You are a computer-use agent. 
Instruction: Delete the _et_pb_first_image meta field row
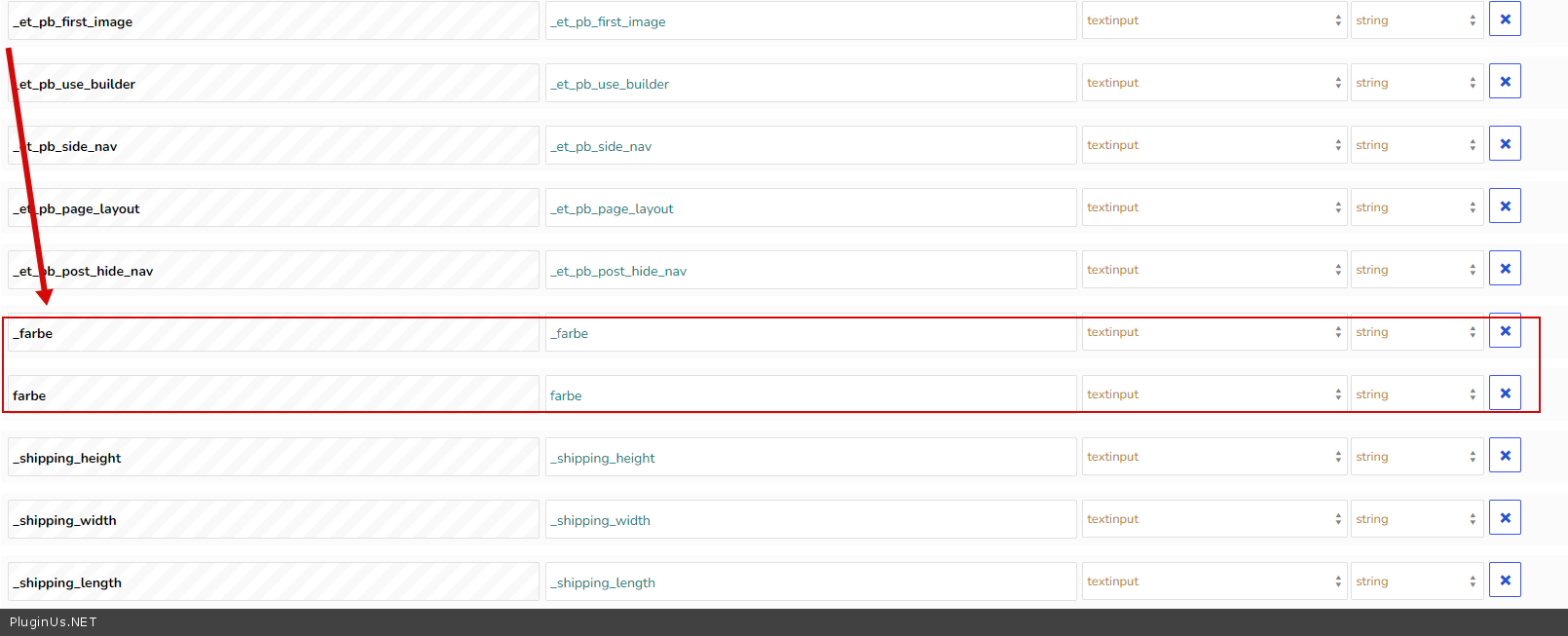1505,19
